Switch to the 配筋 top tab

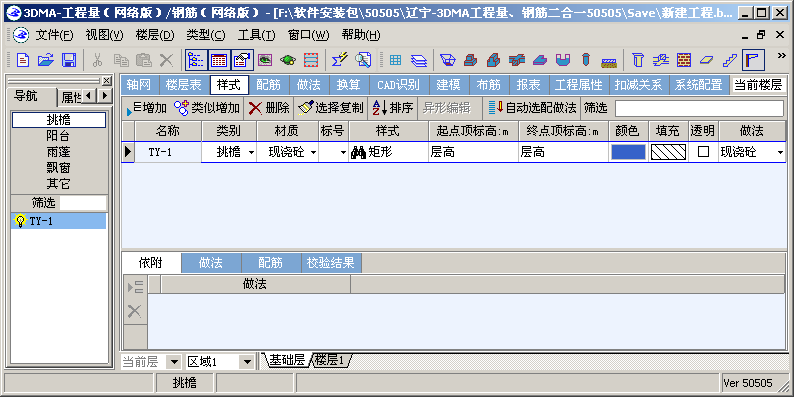point(268,85)
